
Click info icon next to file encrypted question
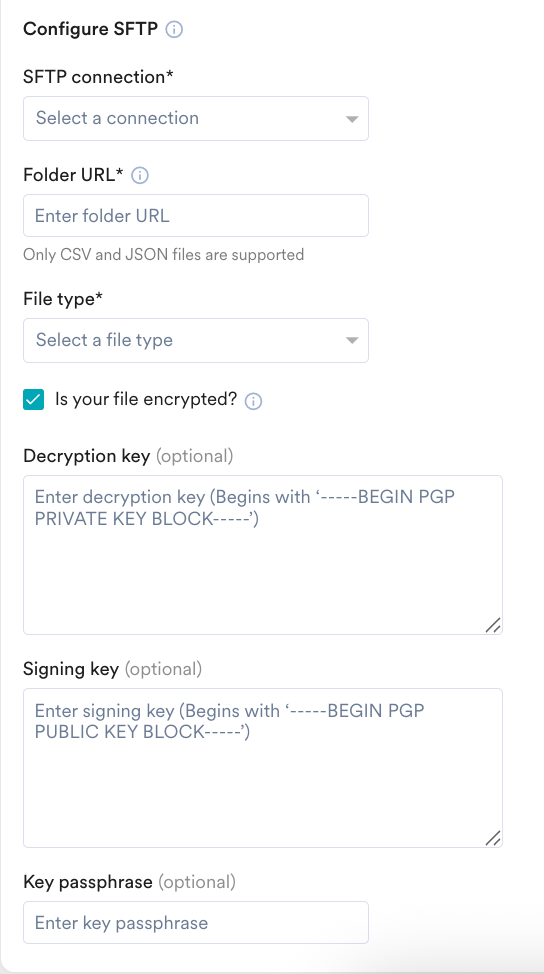coord(253,401)
